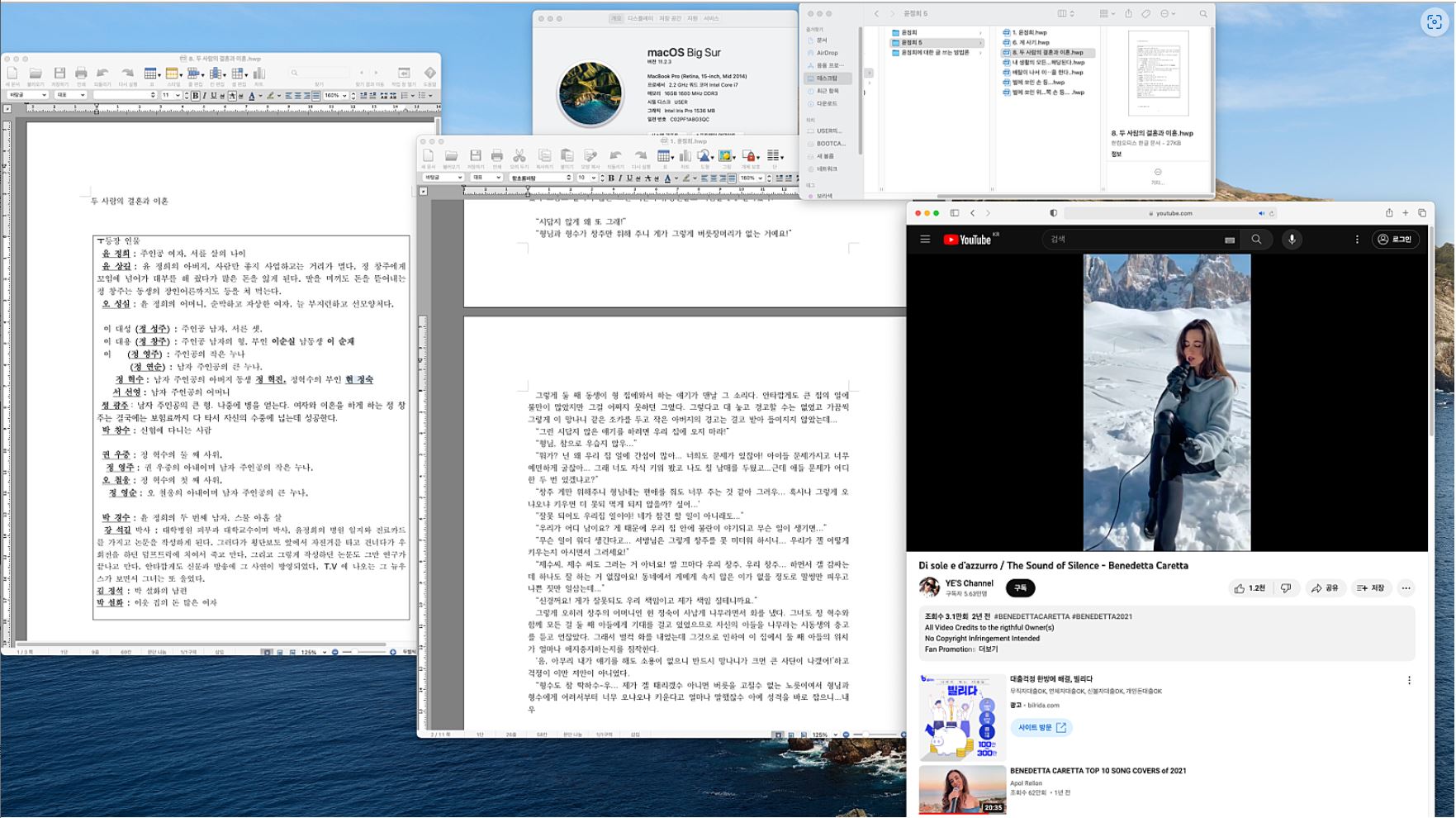Click the Finder share icon
This screenshot has height=818, width=1456.
tap(1128, 14)
